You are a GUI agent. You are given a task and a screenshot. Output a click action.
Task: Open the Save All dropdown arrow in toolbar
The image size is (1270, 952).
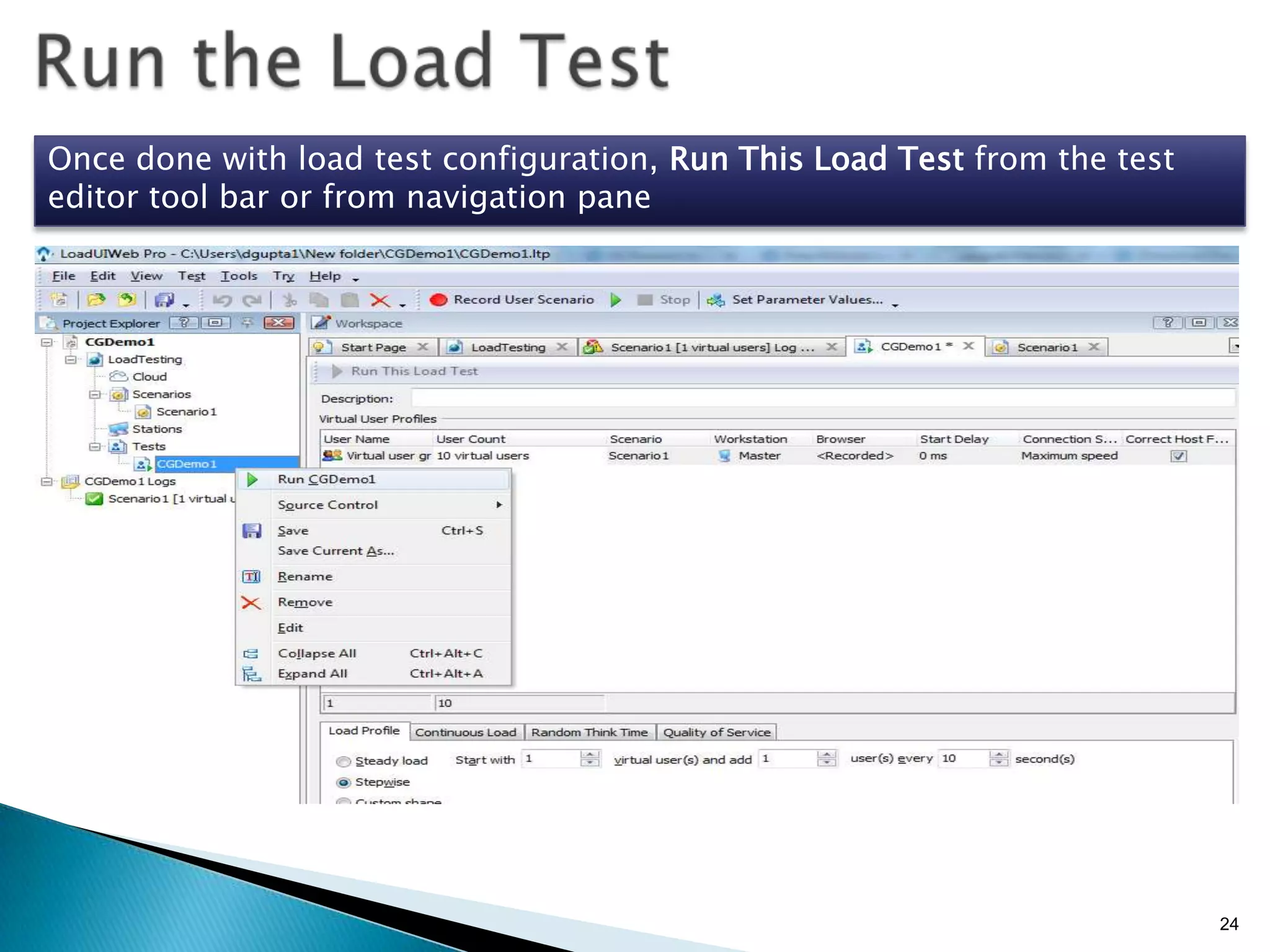click(x=185, y=305)
